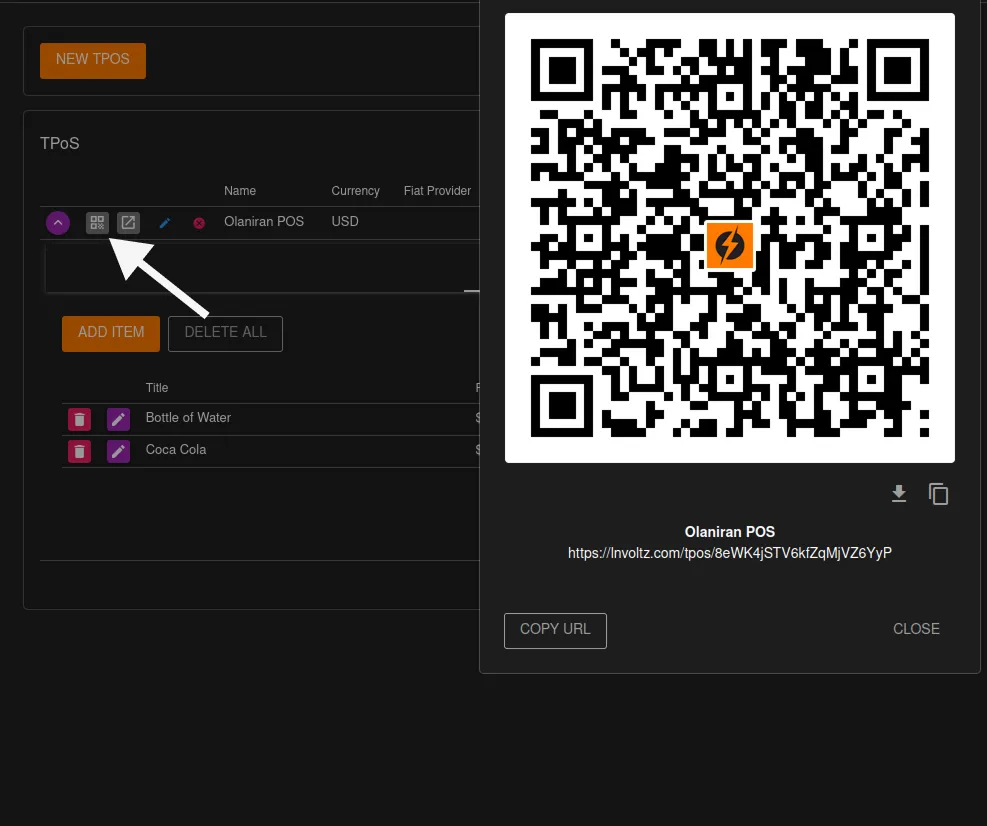Select the Name column header
This screenshot has width=987, height=826.
[x=240, y=190]
